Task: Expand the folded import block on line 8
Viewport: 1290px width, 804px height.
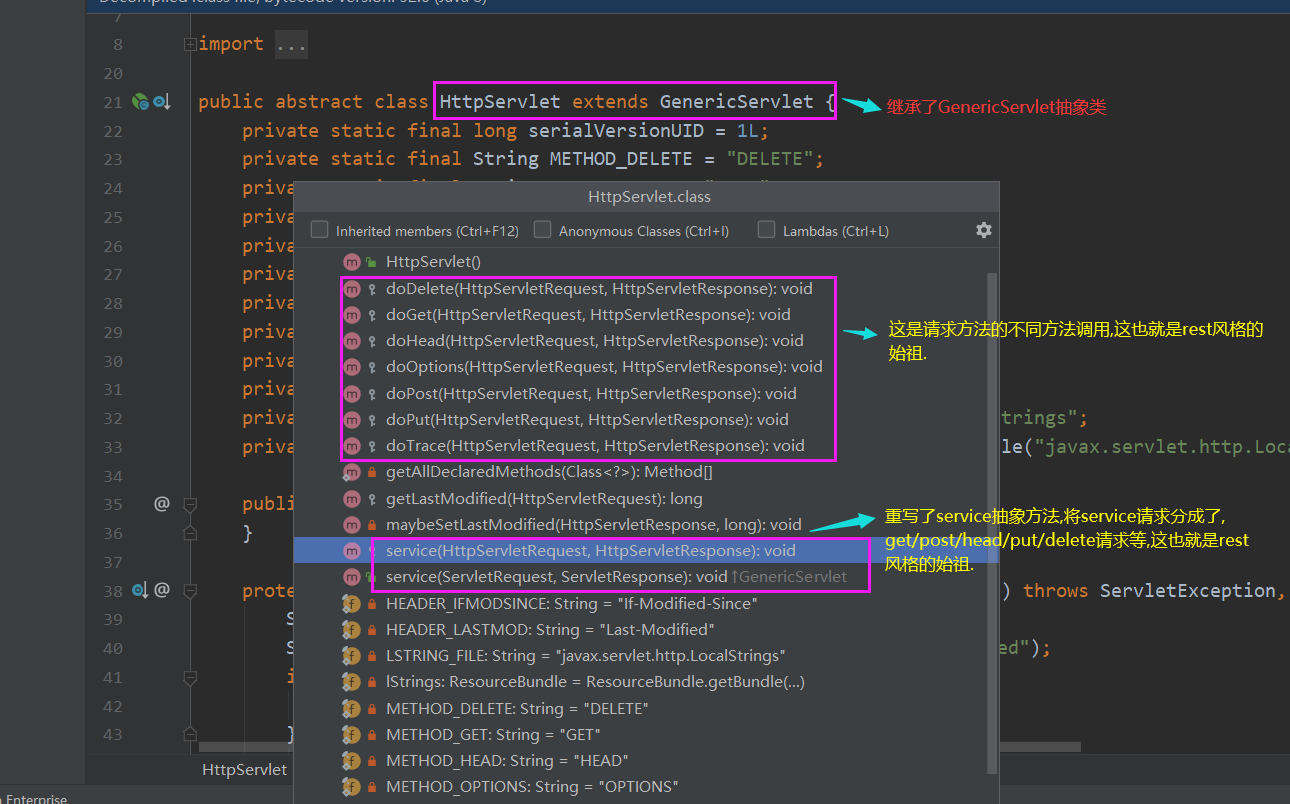Action: pyautogui.click(x=190, y=44)
